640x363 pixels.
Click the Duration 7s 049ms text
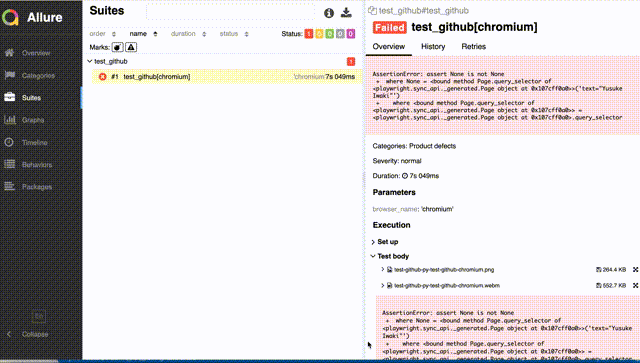point(406,176)
